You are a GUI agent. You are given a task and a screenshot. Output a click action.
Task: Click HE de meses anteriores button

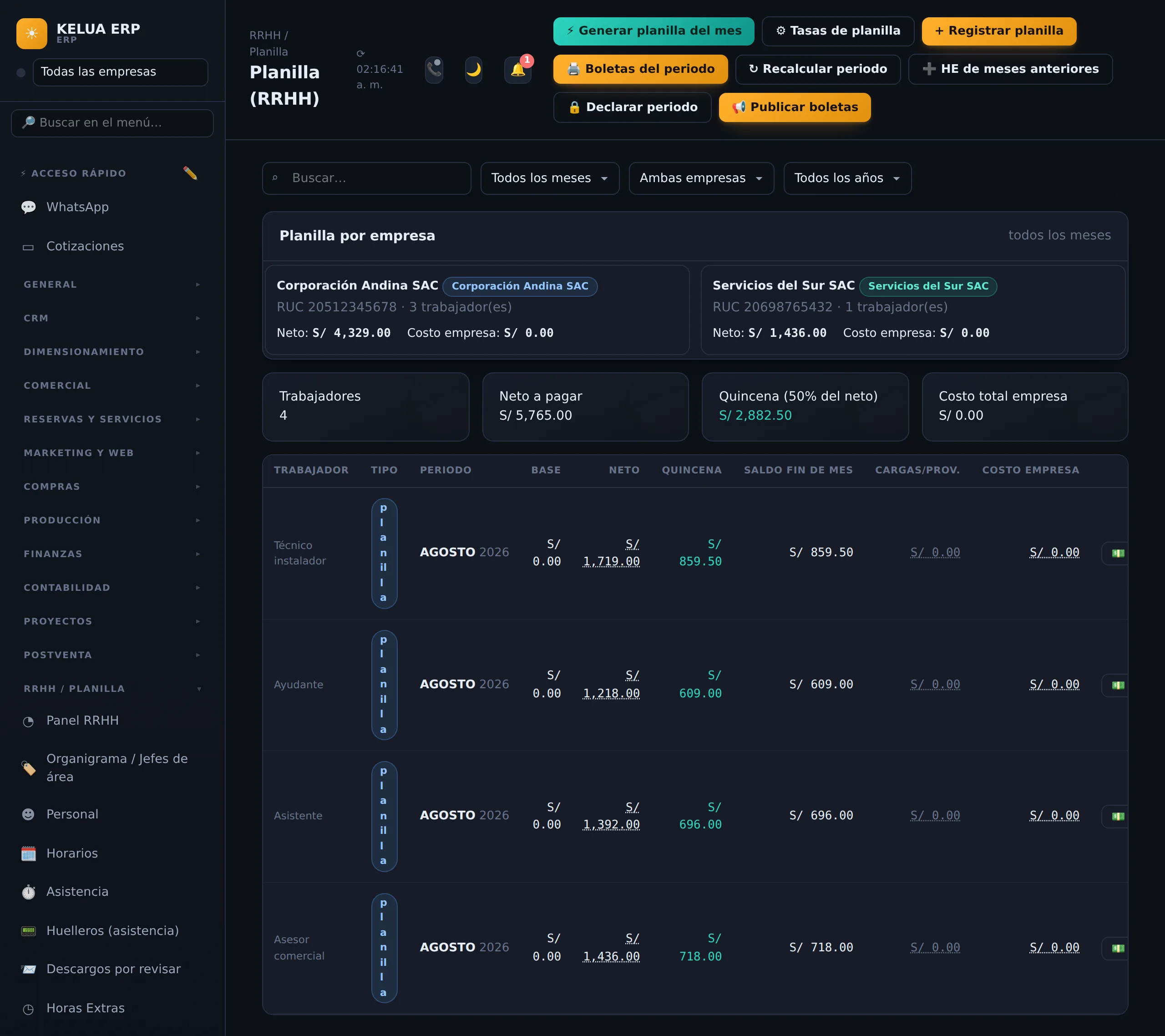point(1011,69)
